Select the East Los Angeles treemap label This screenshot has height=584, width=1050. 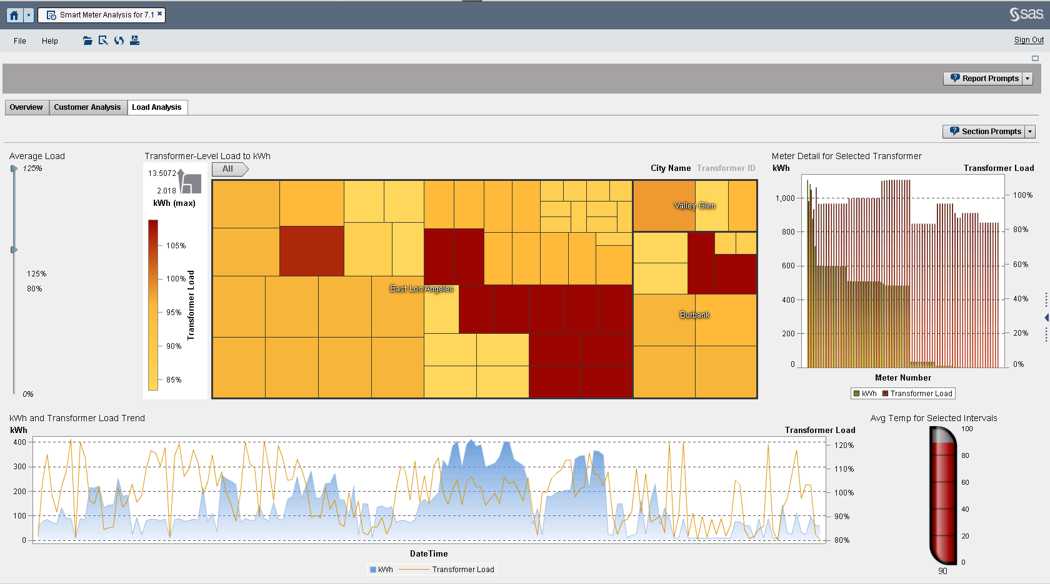click(x=422, y=289)
